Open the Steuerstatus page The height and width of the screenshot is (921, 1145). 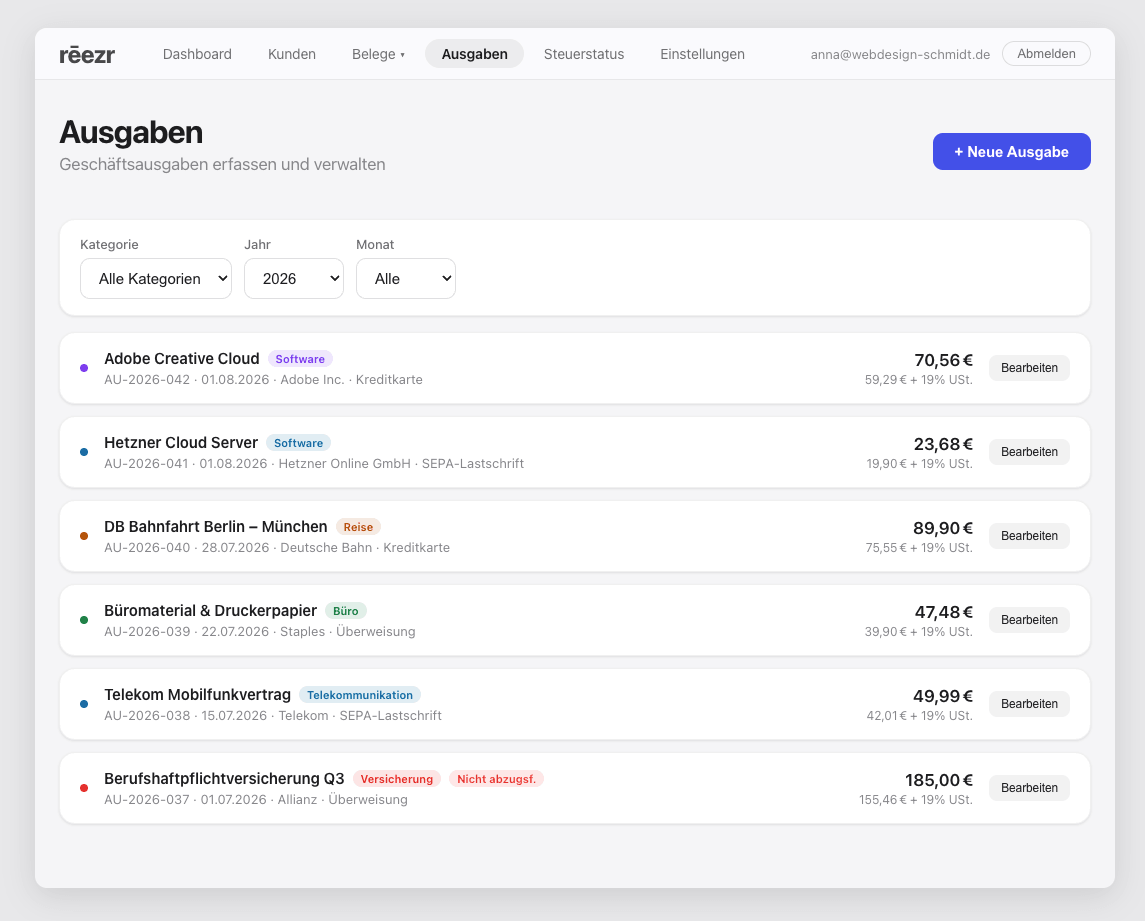584,54
